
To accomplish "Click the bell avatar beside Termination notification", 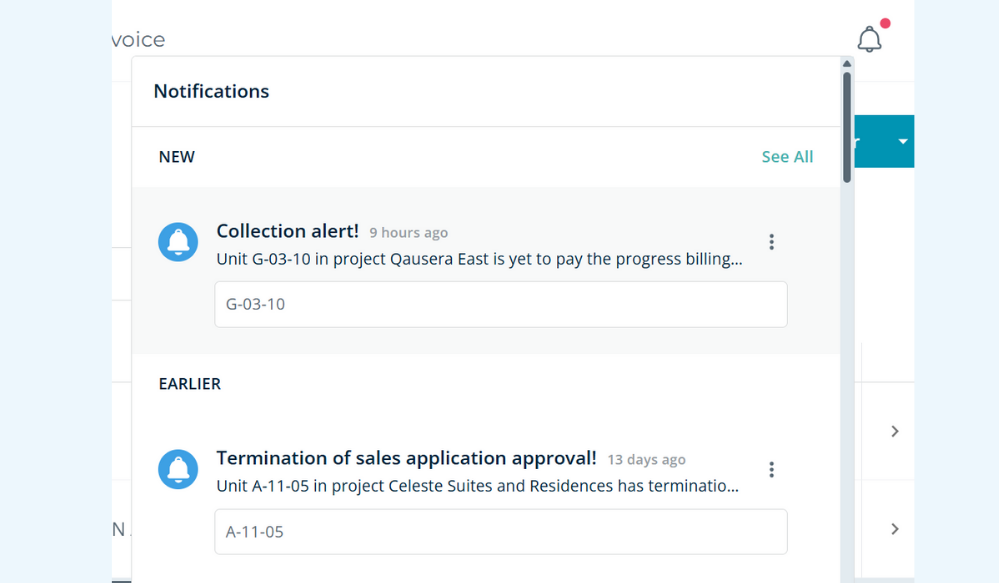I will [178, 470].
